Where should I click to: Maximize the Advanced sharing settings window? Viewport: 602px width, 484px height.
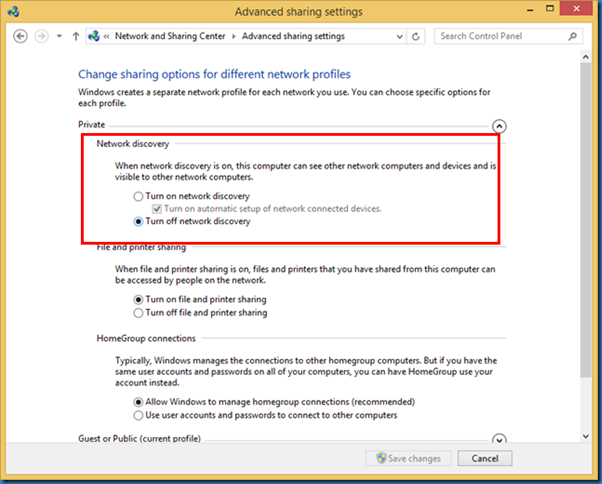point(550,9)
